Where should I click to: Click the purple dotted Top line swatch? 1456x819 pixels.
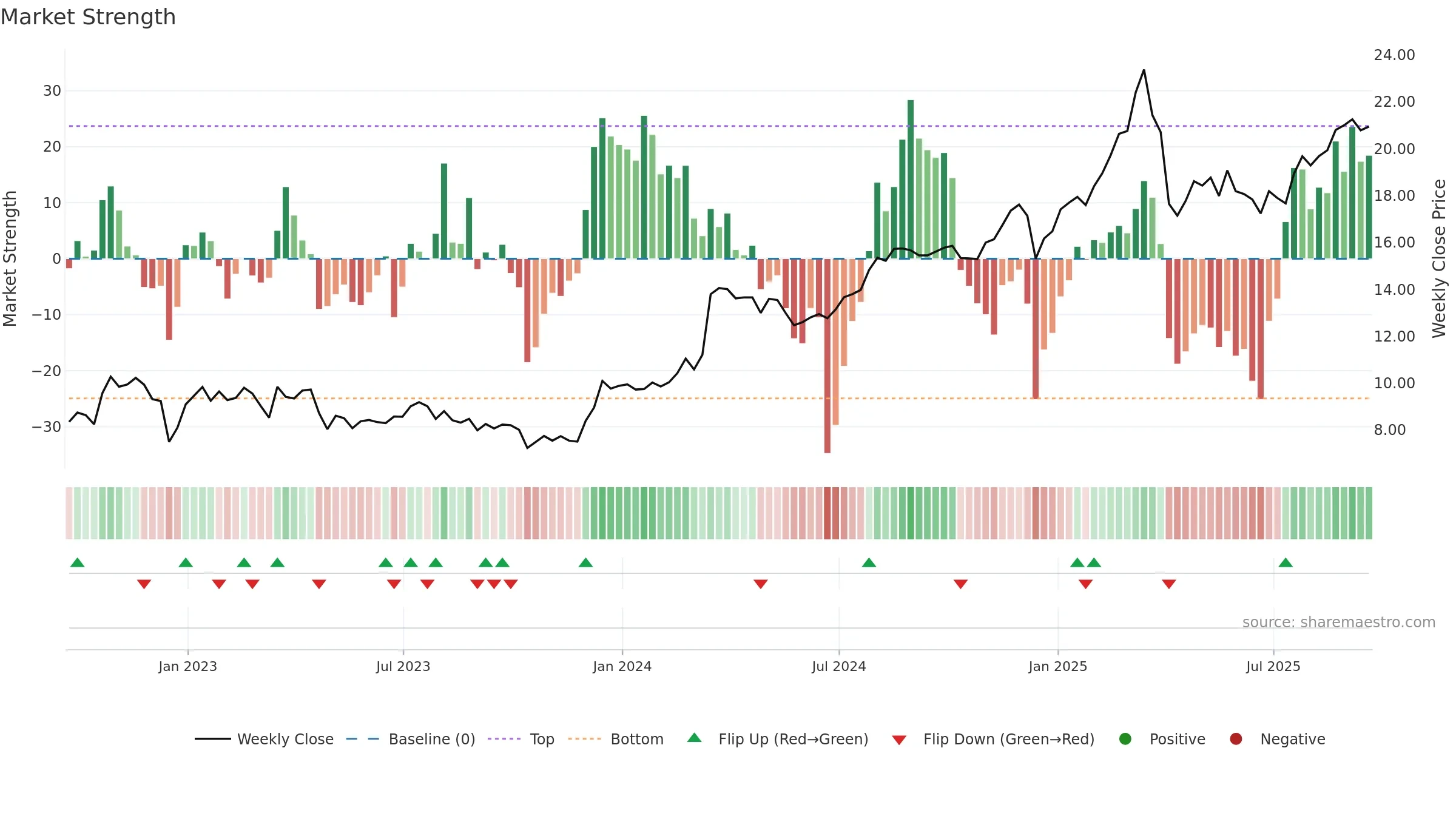(x=504, y=739)
